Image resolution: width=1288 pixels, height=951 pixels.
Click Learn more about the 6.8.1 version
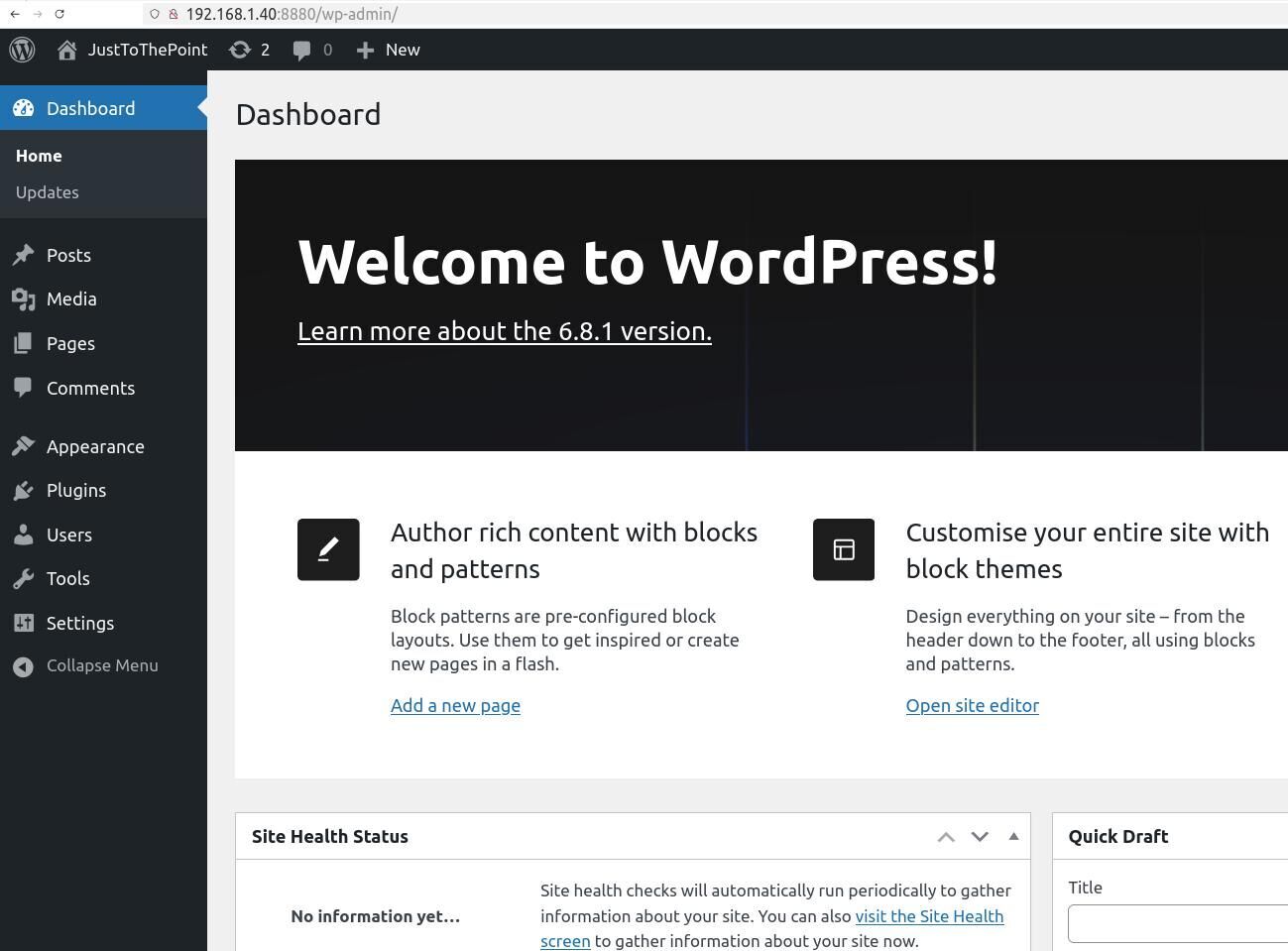(x=504, y=331)
